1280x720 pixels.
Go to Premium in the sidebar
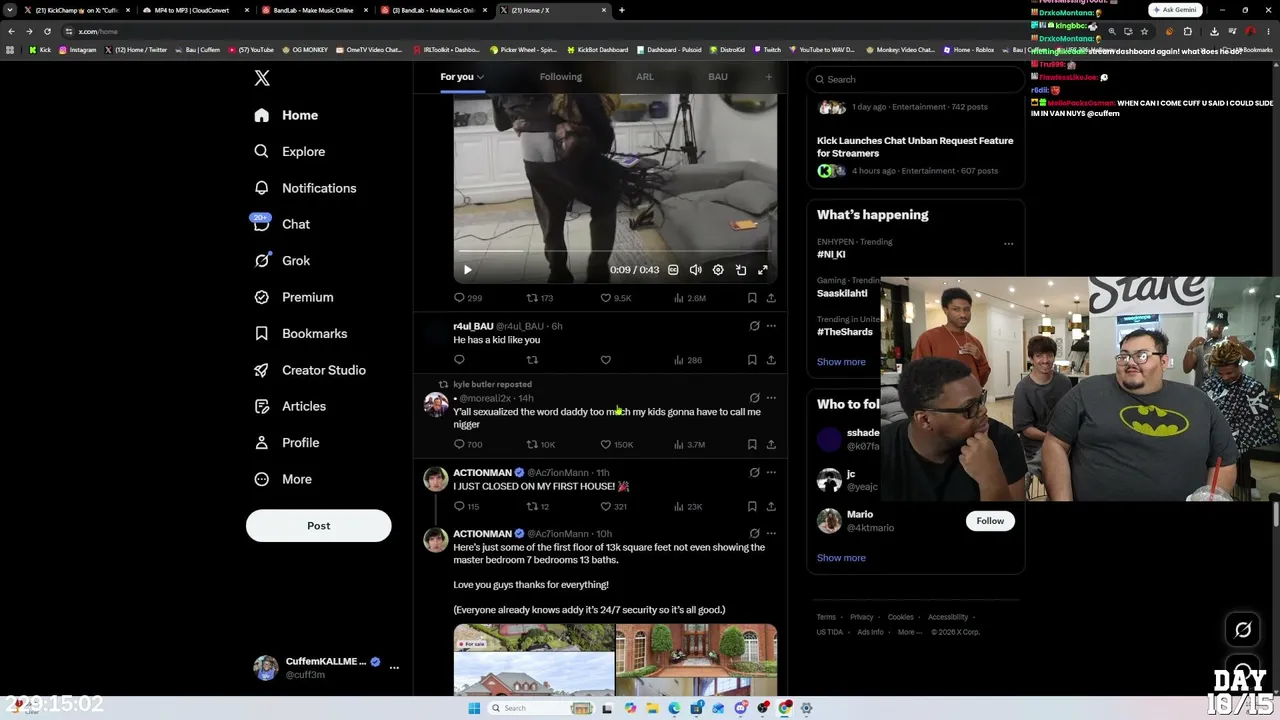pyautogui.click(x=294, y=297)
